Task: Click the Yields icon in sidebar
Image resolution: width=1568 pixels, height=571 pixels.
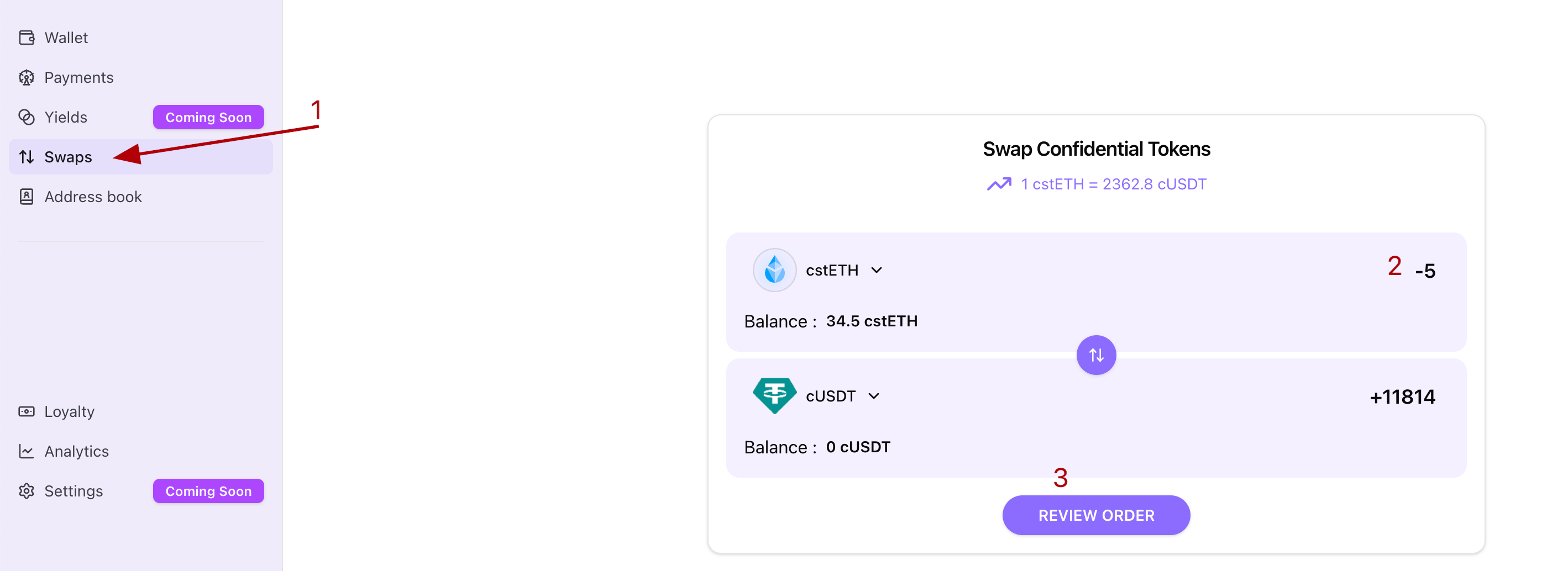Action: pyautogui.click(x=26, y=118)
